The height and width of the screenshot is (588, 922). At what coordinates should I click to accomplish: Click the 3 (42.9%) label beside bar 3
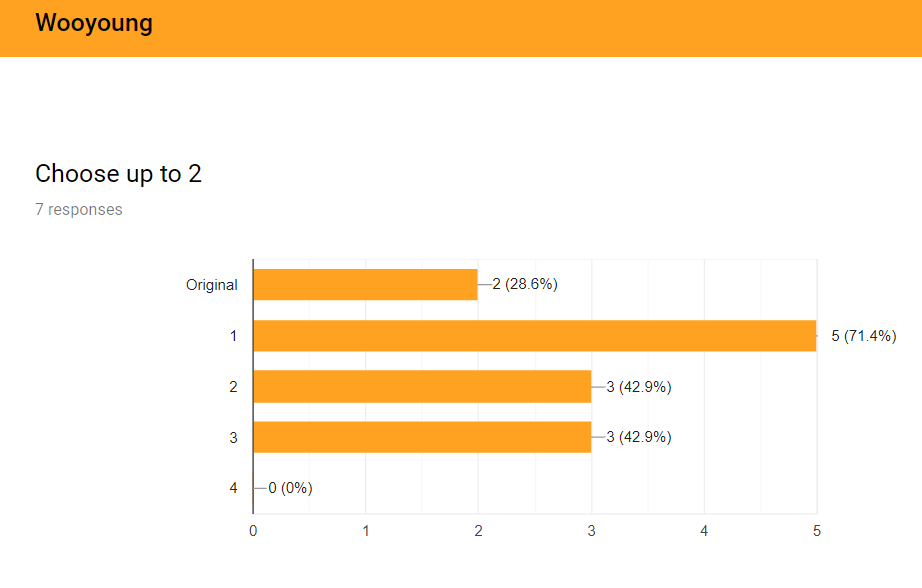pos(639,437)
